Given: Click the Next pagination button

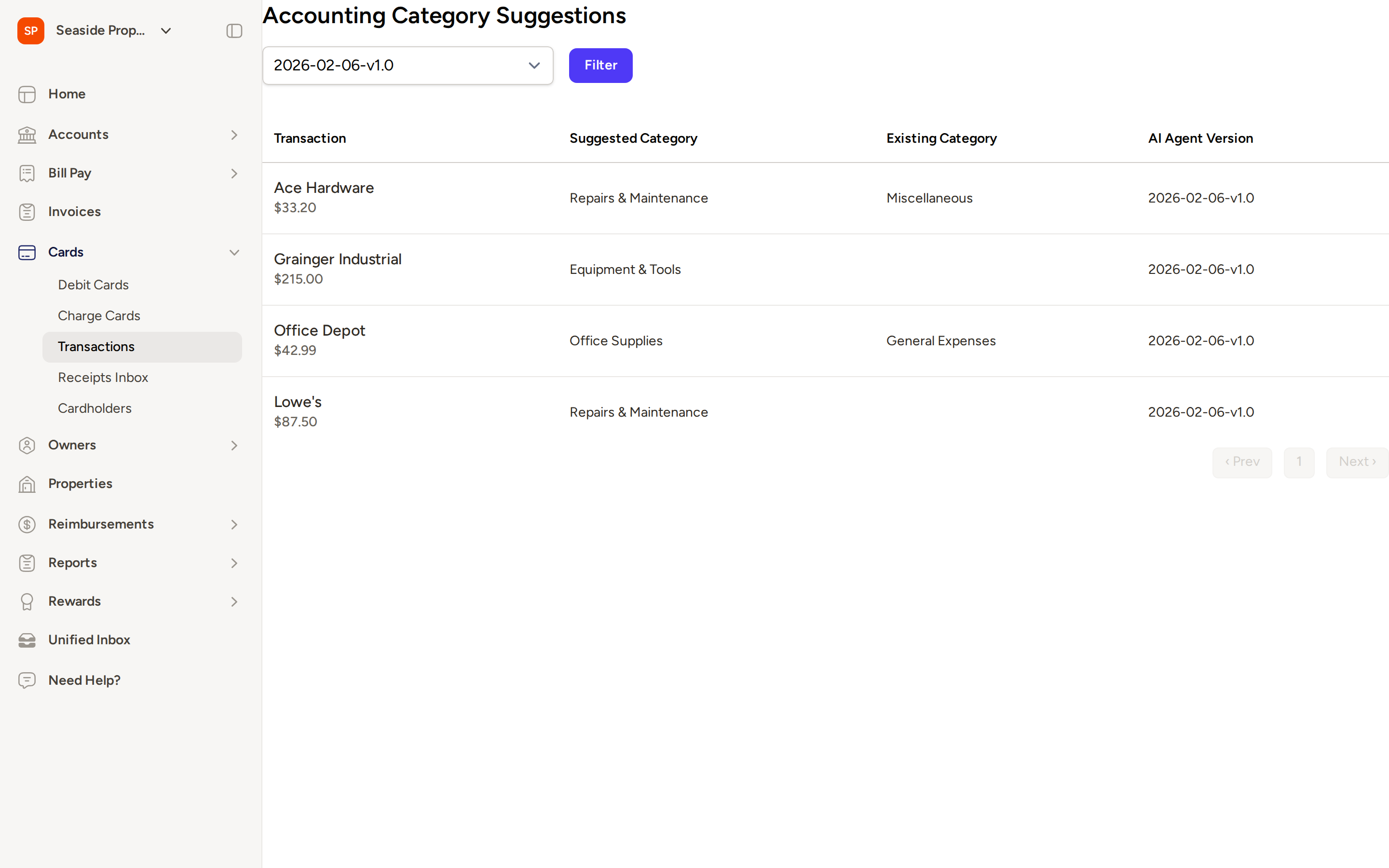Looking at the screenshot, I should click(x=1358, y=462).
